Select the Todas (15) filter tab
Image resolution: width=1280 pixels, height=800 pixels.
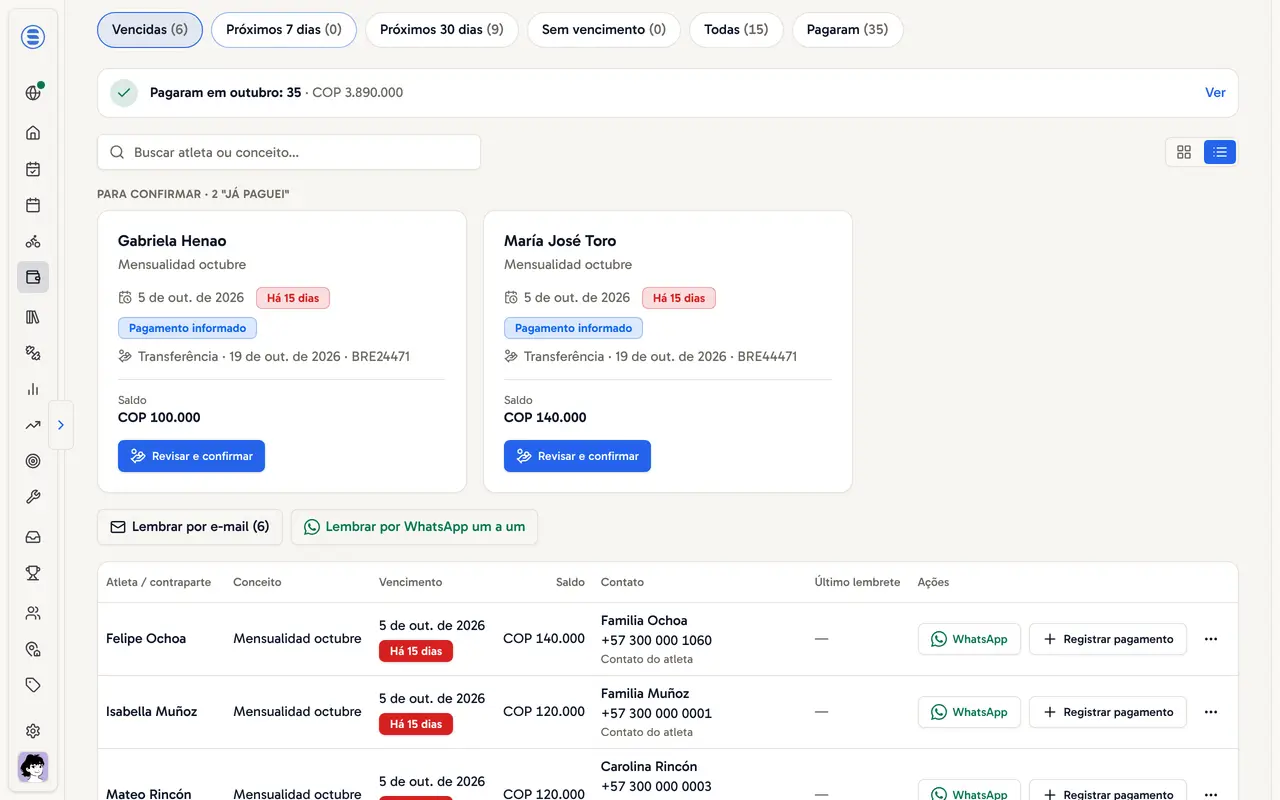(x=736, y=30)
